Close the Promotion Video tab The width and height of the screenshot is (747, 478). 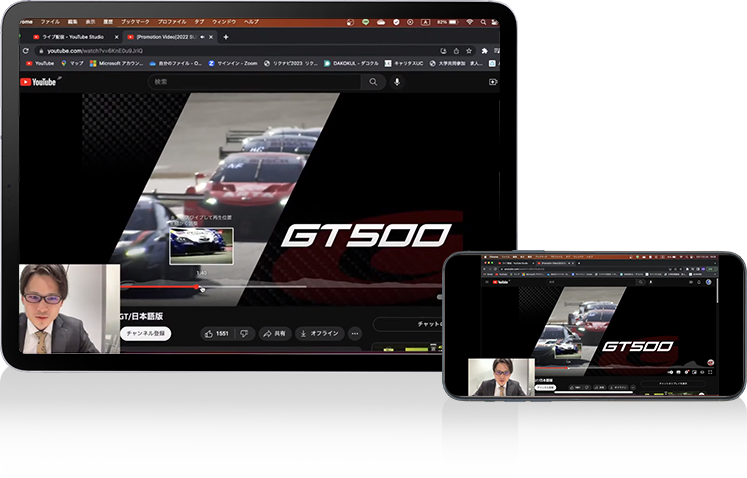point(211,37)
